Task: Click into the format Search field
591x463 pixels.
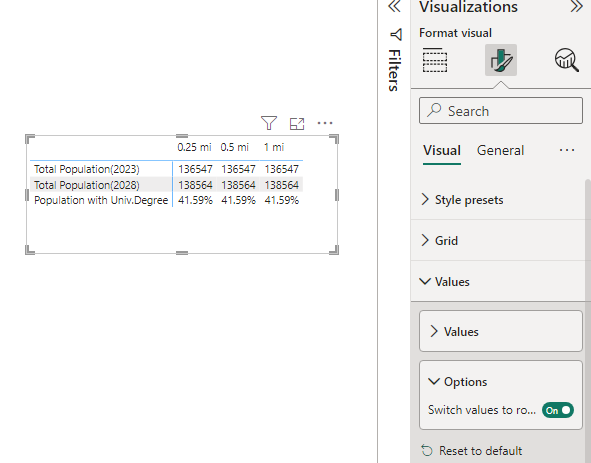Action: [x=501, y=110]
